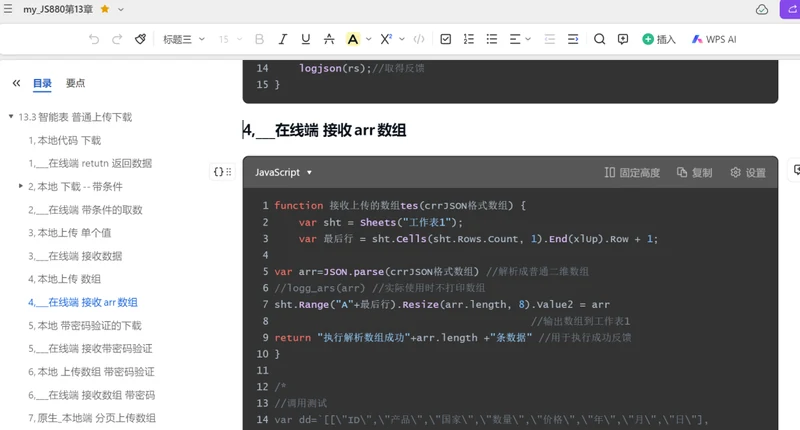Click heading 4,__在线端 接收 arr 数组
This screenshot has height=430, width=800.
pyautogui.click(x=324, y=130)
